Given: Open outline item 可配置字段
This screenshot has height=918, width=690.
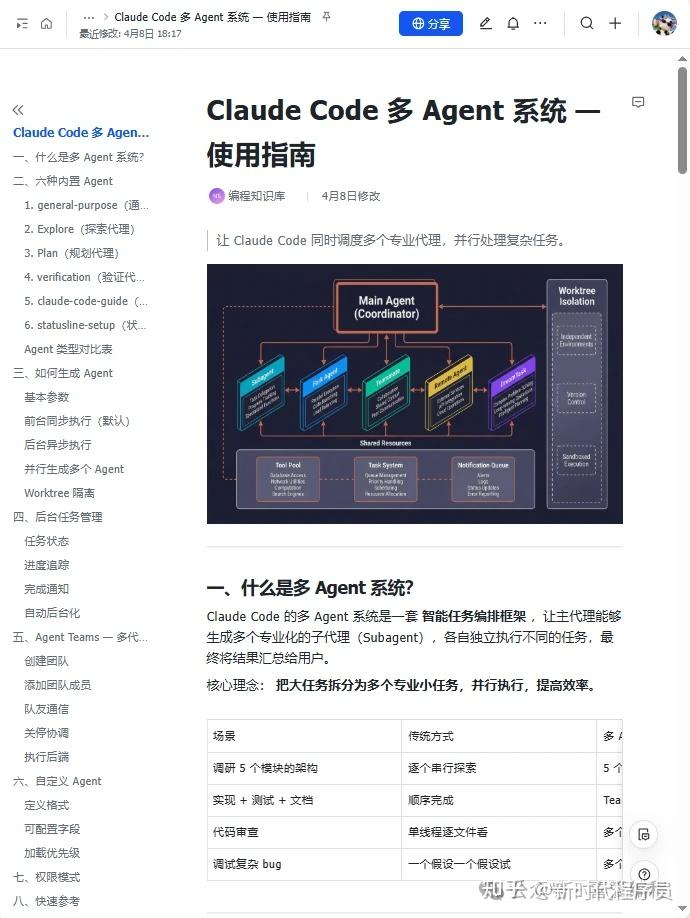Looking at the screenshot, I should point(52,829).
